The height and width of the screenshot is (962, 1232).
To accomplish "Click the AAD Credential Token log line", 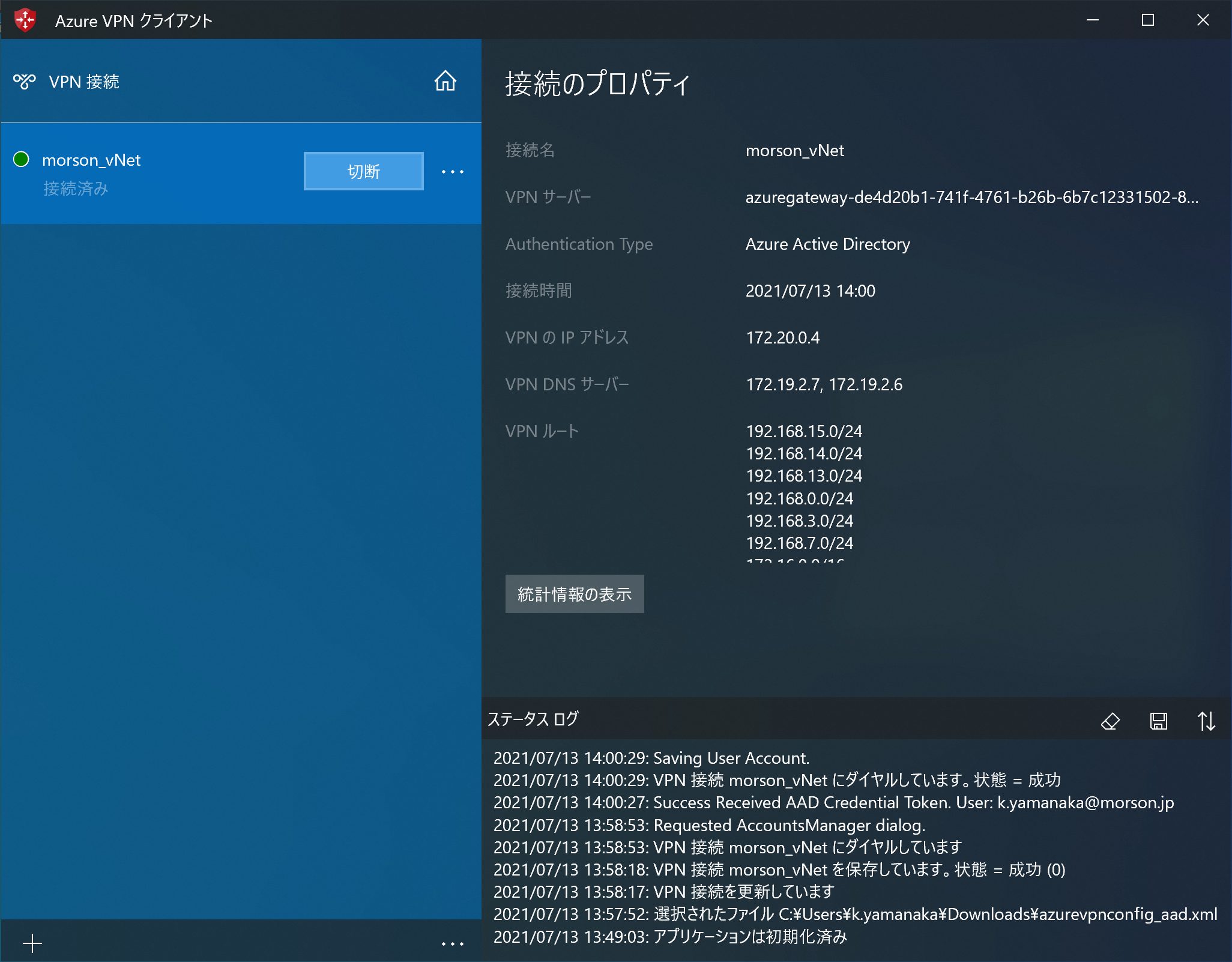I will coord(833,803).
